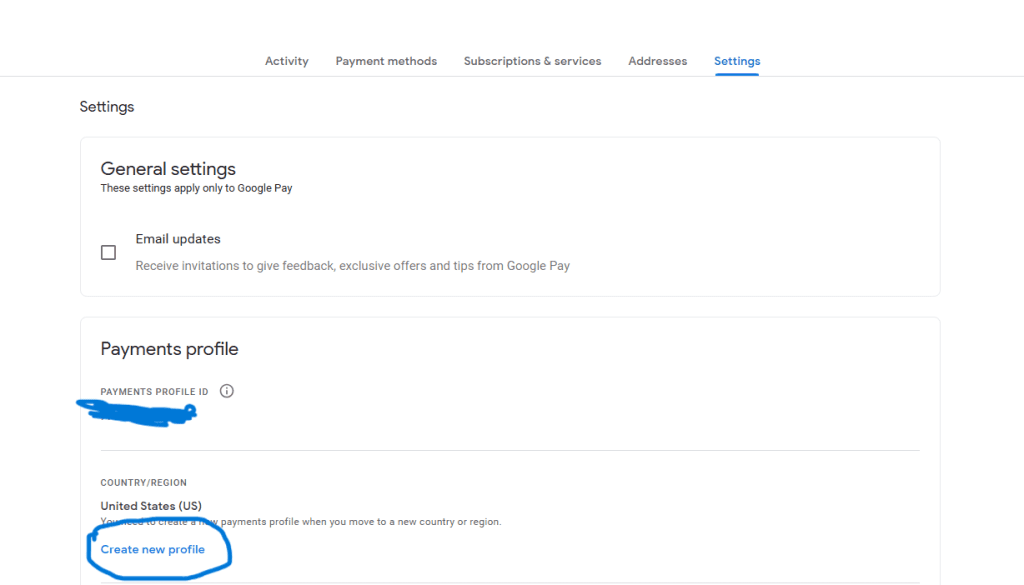Switch to the Payment methods tab

click(x=386, y=61)
